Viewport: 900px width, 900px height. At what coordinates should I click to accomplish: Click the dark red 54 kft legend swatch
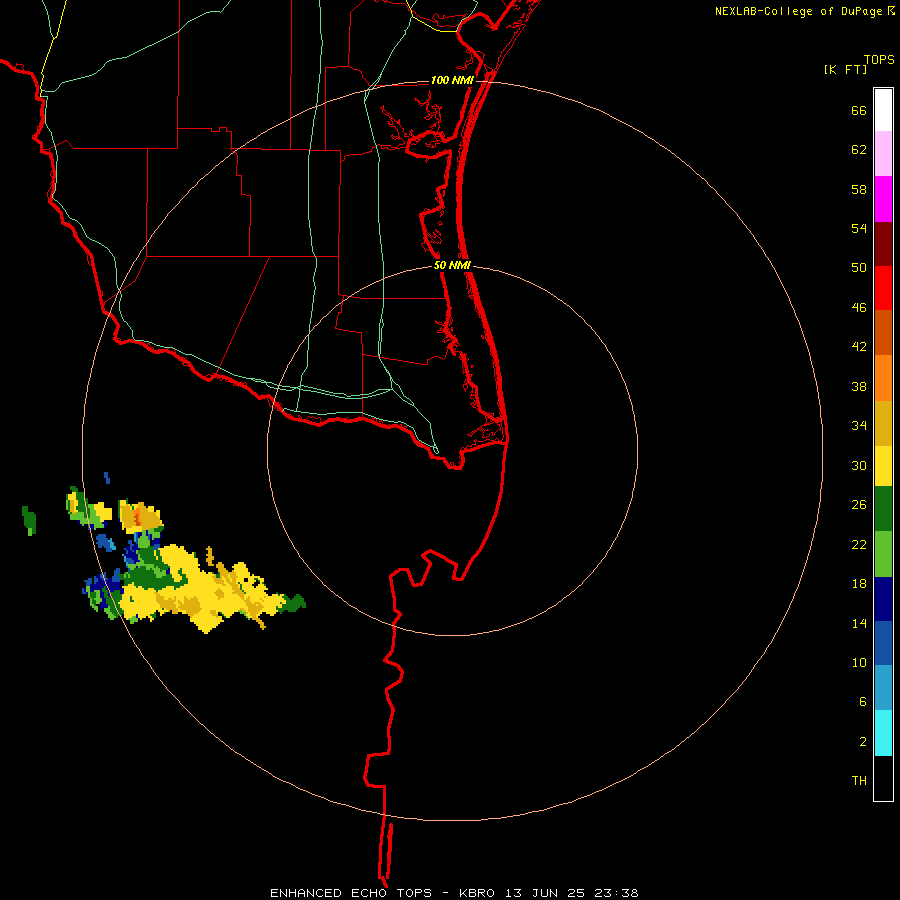point(883,245)
